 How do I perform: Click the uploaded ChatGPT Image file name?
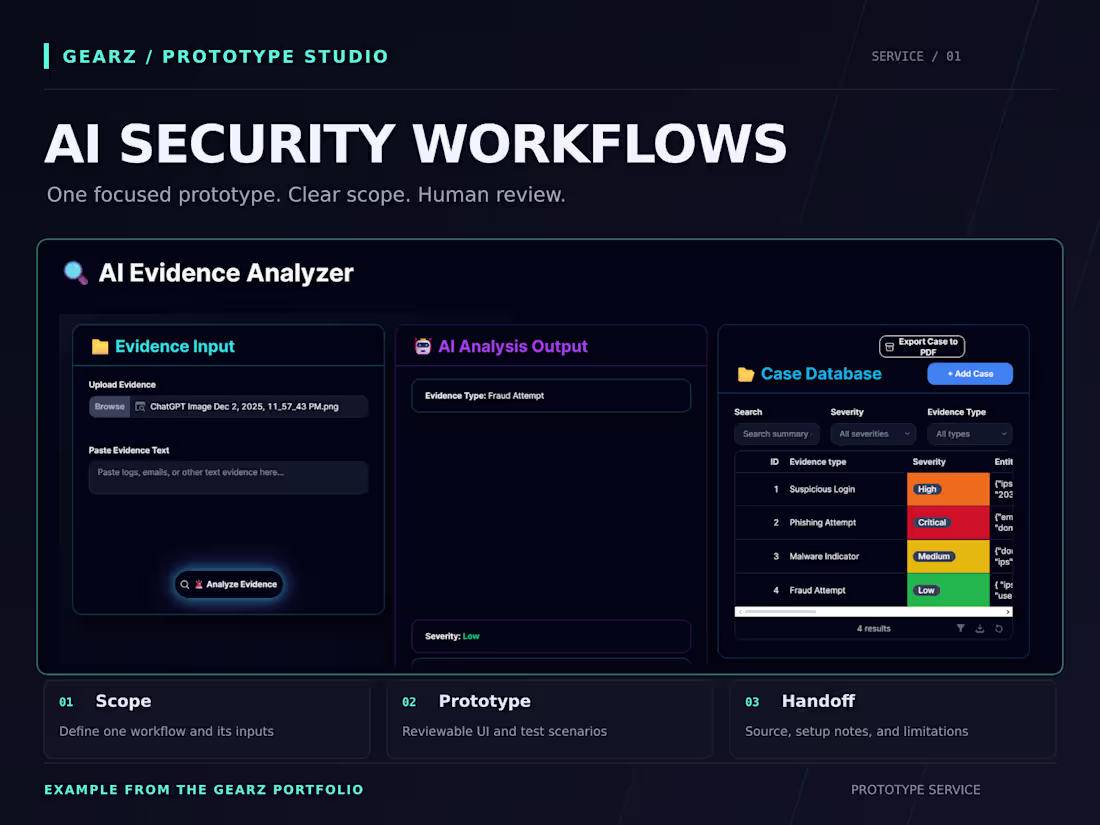coord(244,407)
